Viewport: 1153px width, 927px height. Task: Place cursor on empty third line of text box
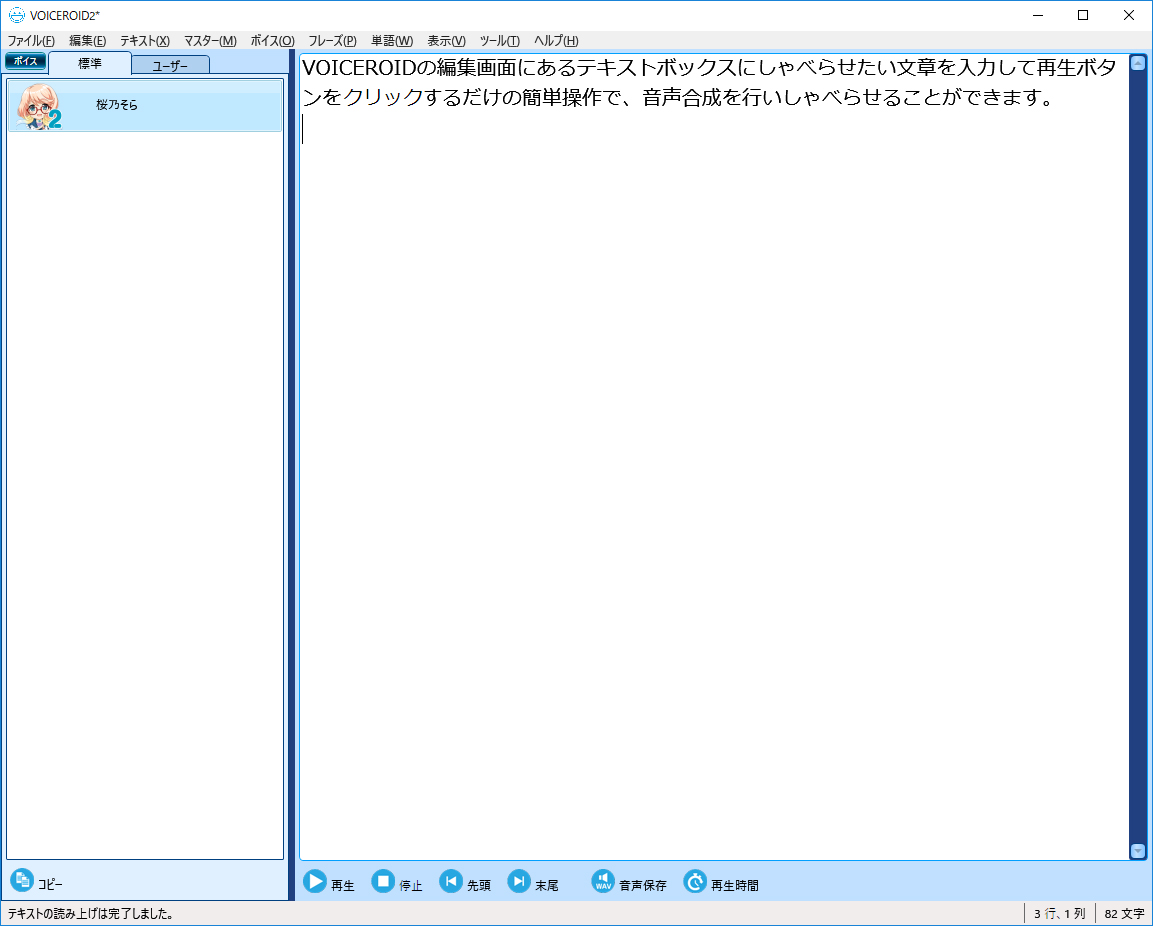[x=713, y=129]
